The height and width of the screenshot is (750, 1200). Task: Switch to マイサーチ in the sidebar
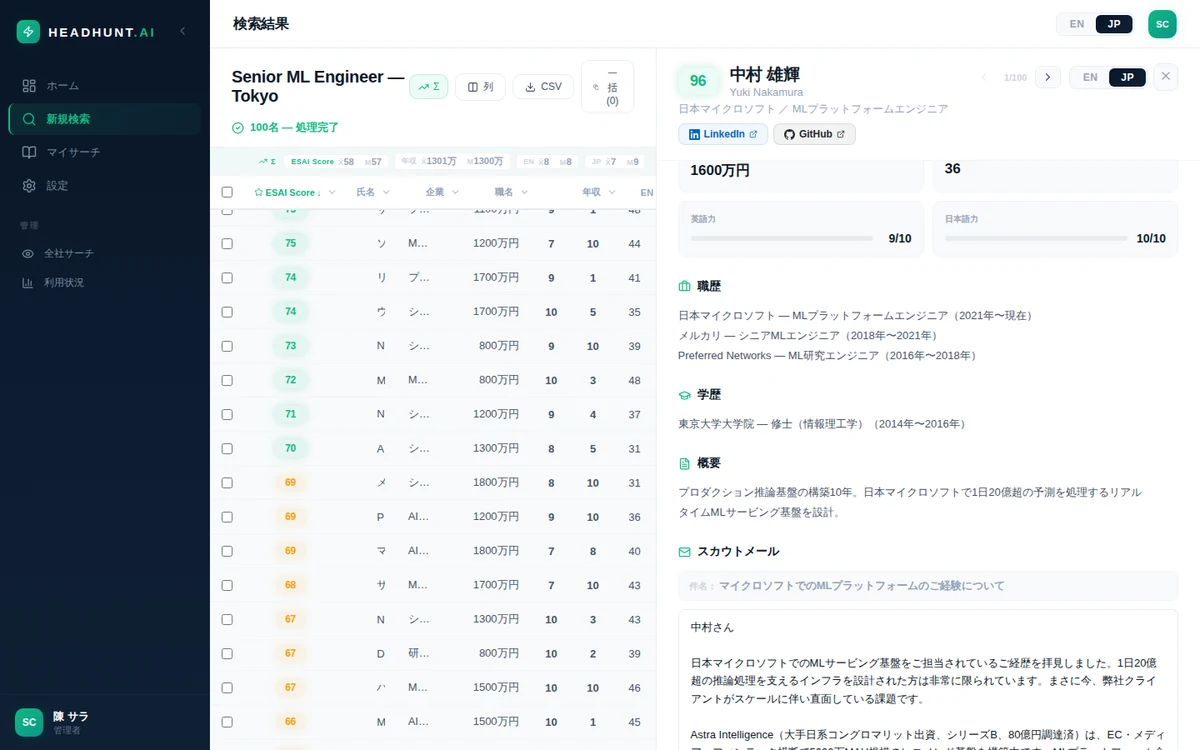click(x=69, y=152)
